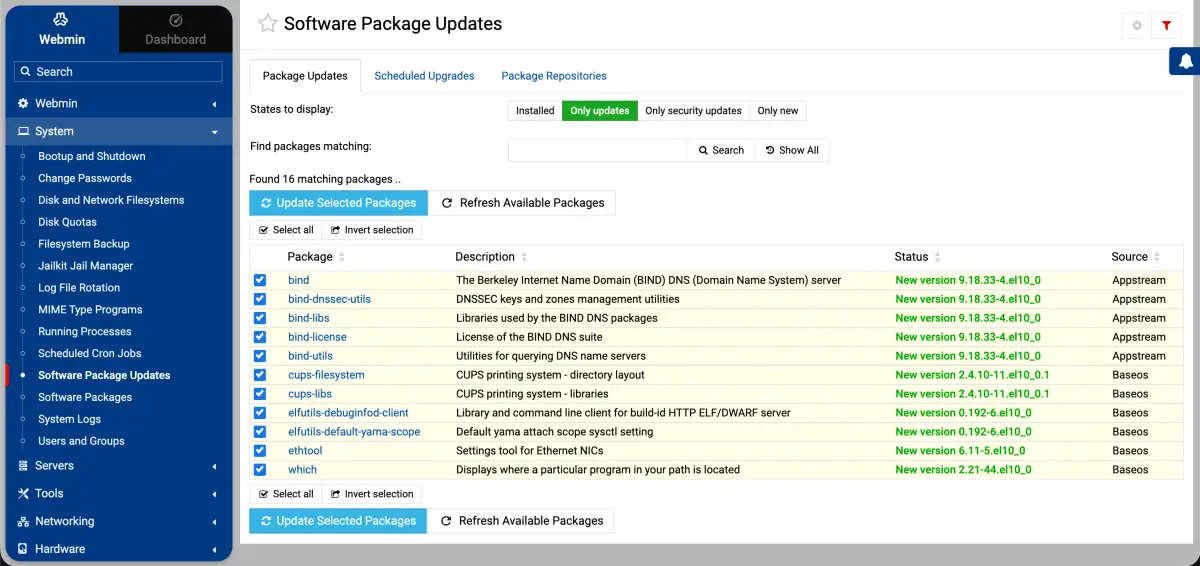Screen dimensions: 1200x566
Task: Click the search magnifier icon in sidebar
Action: [x=26, y=72]
